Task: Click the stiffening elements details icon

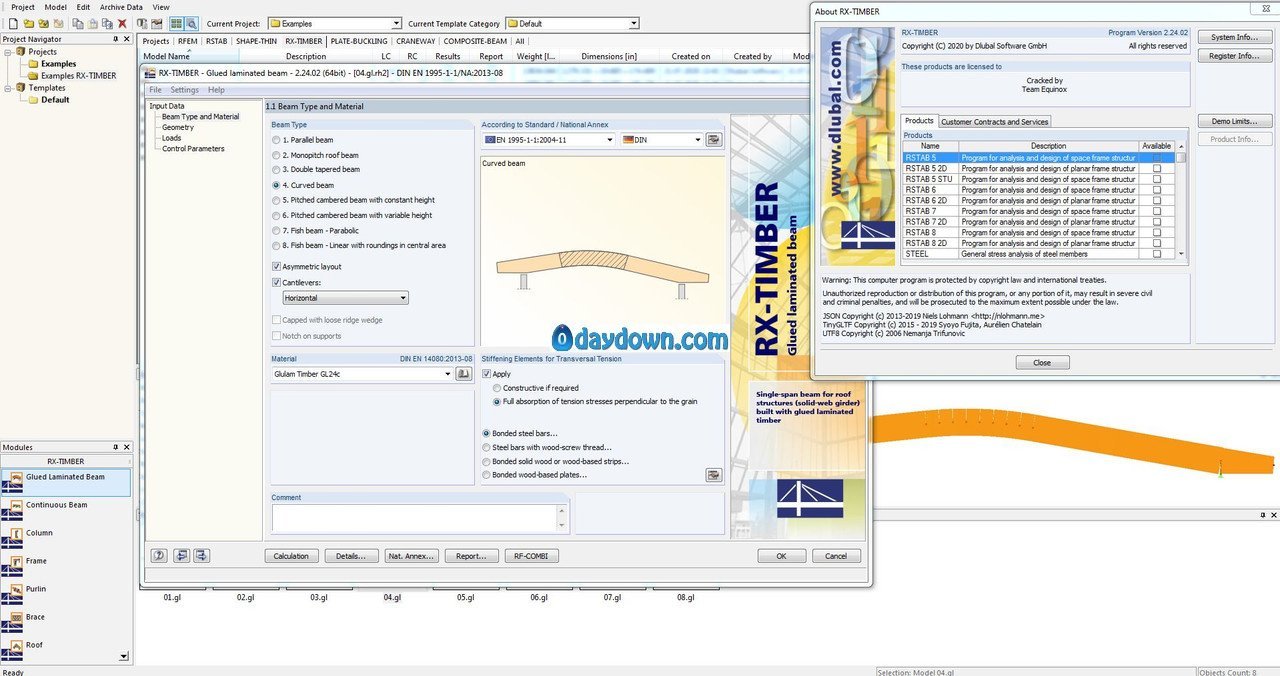Action: coord(713,475)
